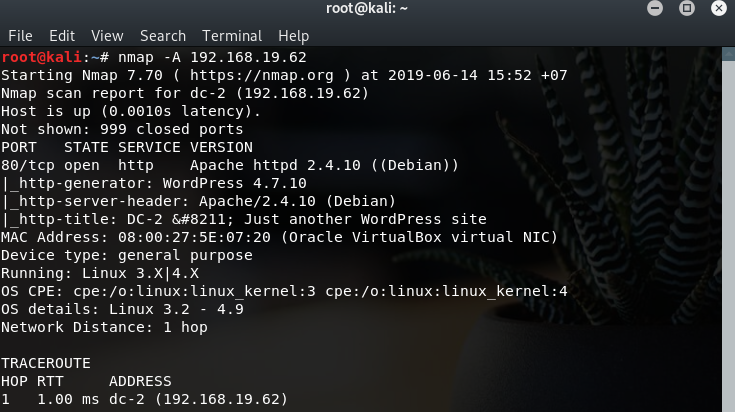This screenshot has height=412, width=735.
Task: Open the Terminal menu
Action: click(232, 36)
